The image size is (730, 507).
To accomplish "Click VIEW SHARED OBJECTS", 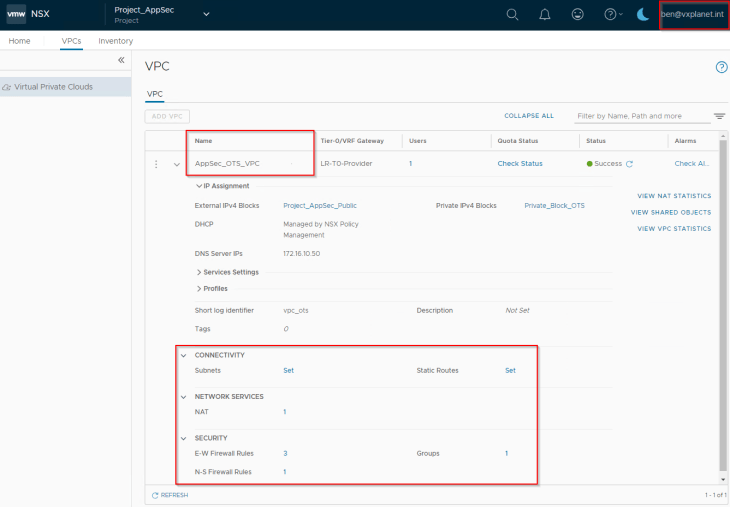I will click(671, 212).
